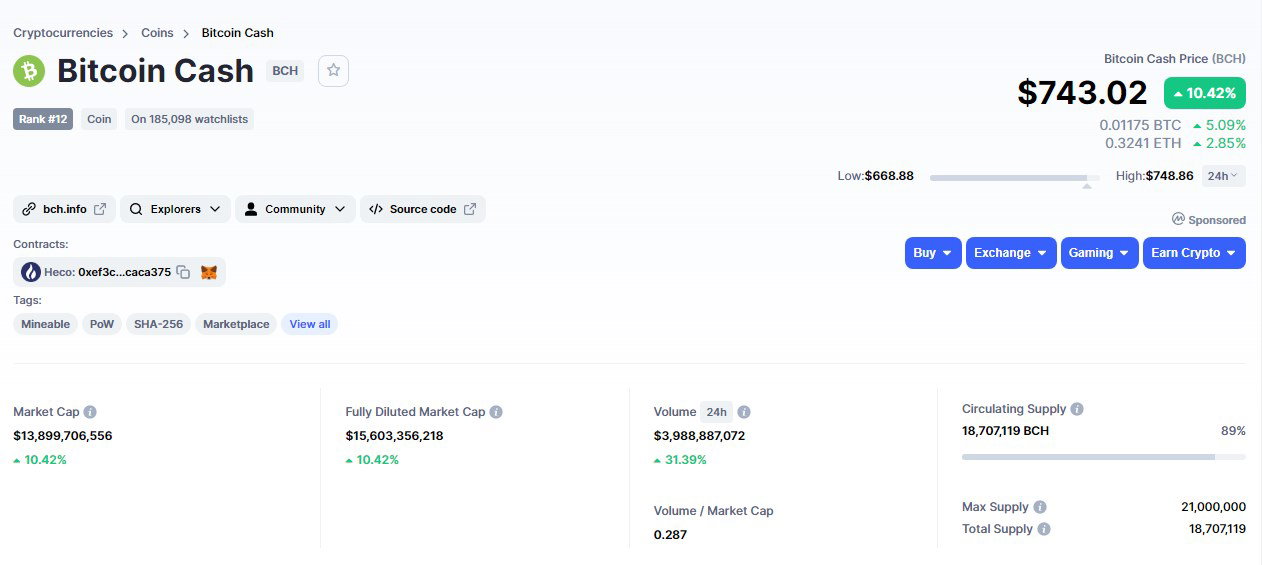The width and height of the screenshot is (1262, 565).
Task: Click the 0.287 Volume / Market Cap value
Action: point(670,535)
